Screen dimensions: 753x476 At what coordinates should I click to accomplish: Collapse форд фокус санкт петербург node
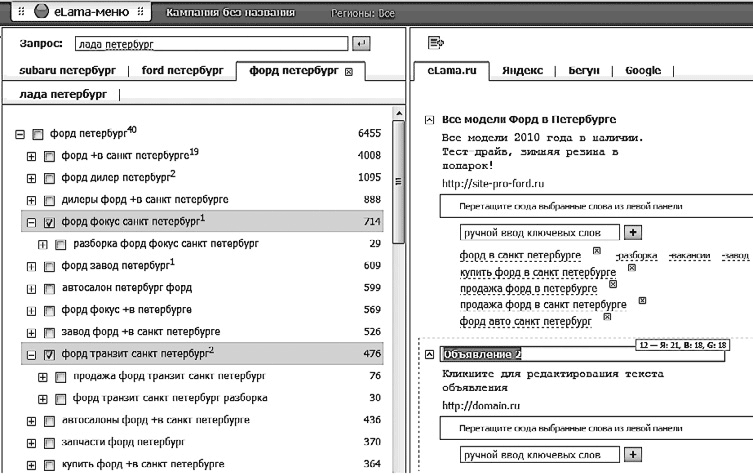pyautogui.click(x=31, y=223)
